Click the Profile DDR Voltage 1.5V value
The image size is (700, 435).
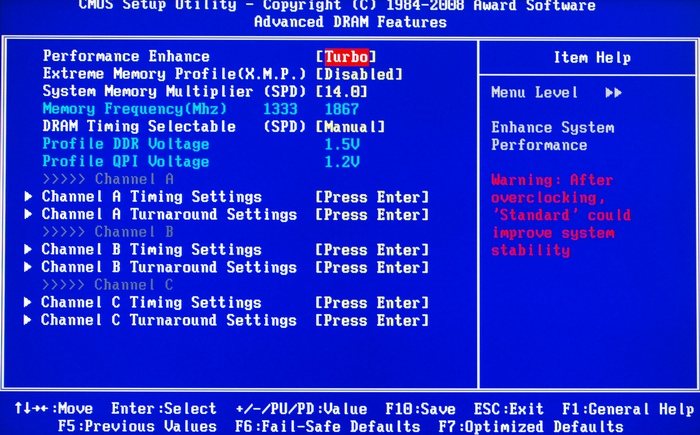(x=337, y=144)
